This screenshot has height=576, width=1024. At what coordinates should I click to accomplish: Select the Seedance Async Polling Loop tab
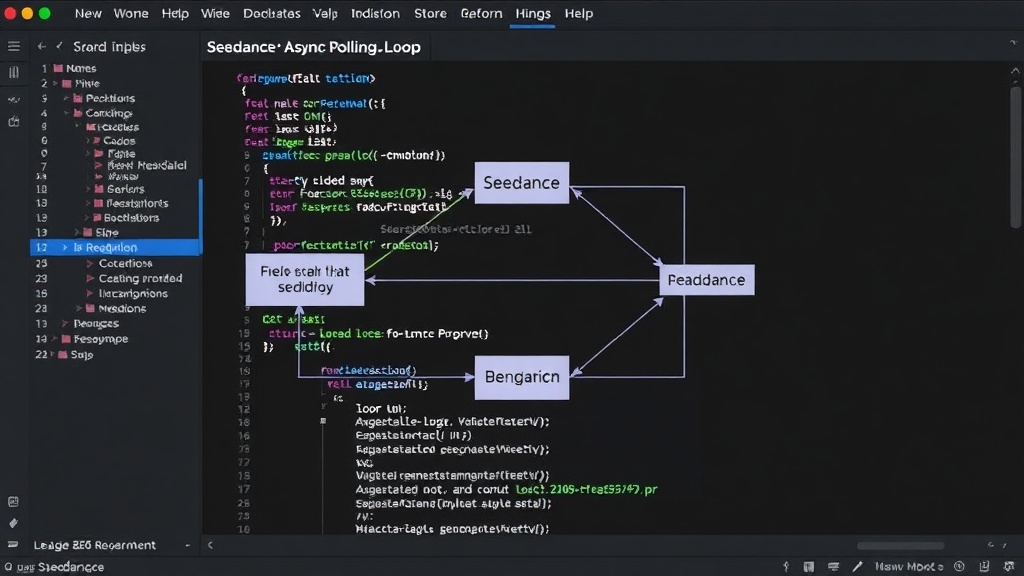313,47
